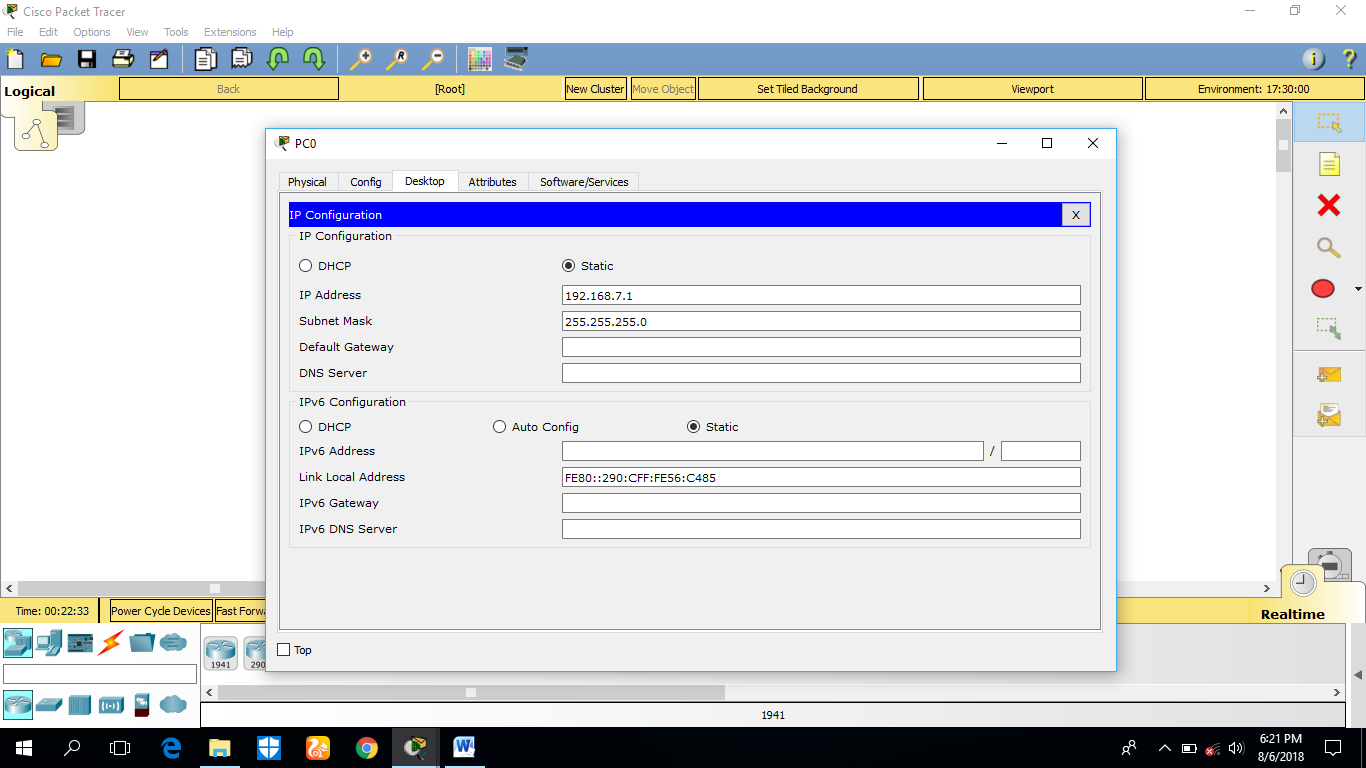Switch to the Attributes tab
Viewport: 1366px width, 768px height.
pos(493,182)
